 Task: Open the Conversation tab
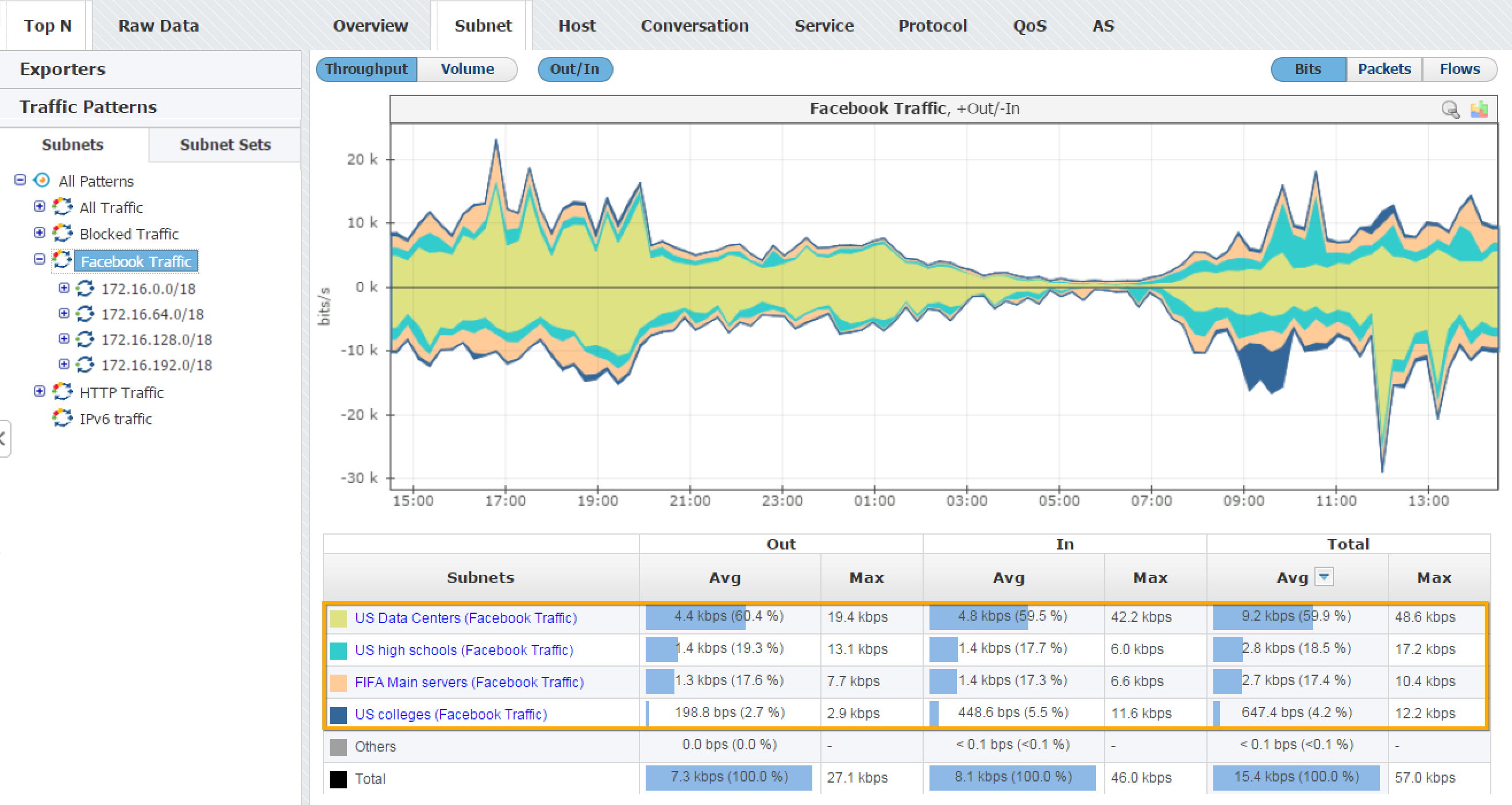point(695,26)
